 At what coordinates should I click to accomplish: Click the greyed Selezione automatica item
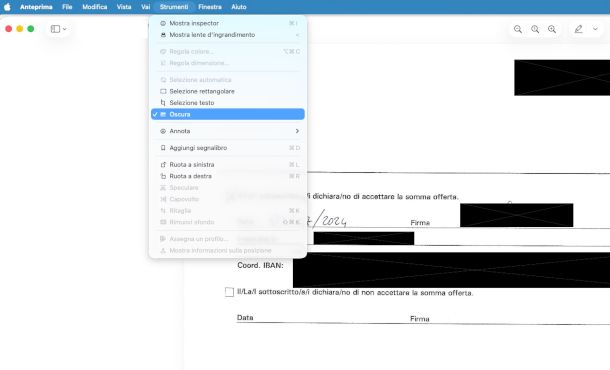[228, 80]
